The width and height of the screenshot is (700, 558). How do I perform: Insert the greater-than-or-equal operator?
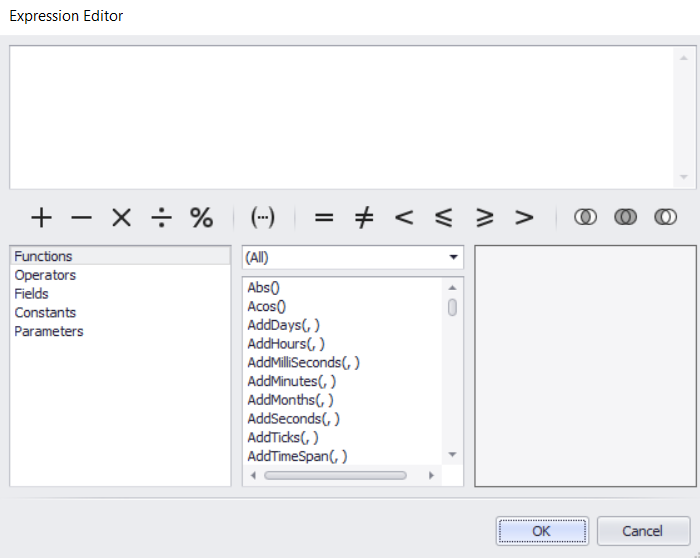click(x=484, y=217)
